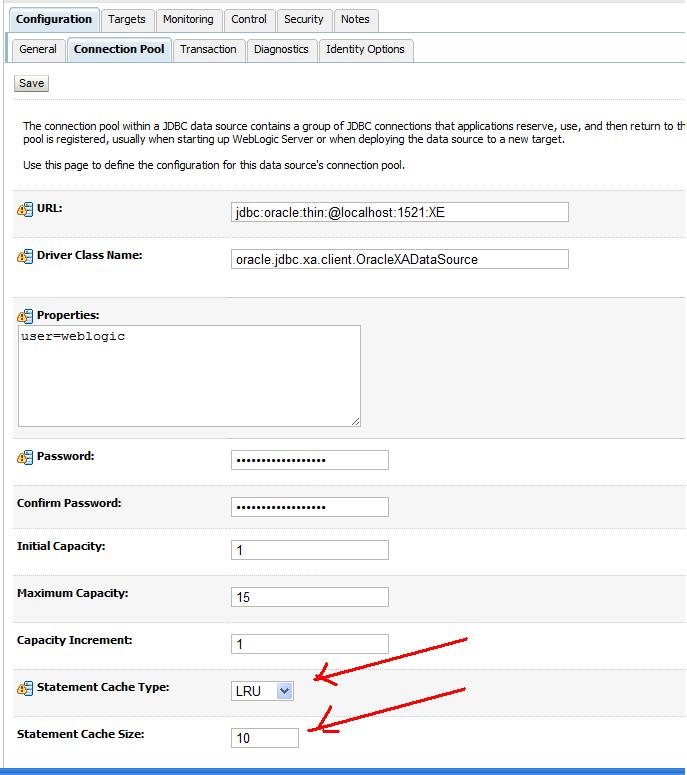This screenshot has height=775, width=687.
Task: Click the restart-required icon beside URL
Action: [x=25, y=209]
